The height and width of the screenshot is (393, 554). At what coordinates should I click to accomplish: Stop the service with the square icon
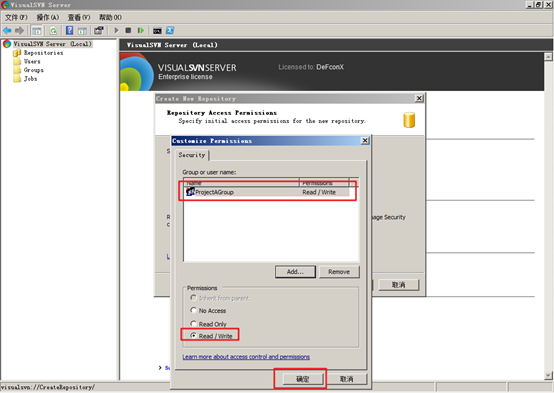[x=128, y=30]
